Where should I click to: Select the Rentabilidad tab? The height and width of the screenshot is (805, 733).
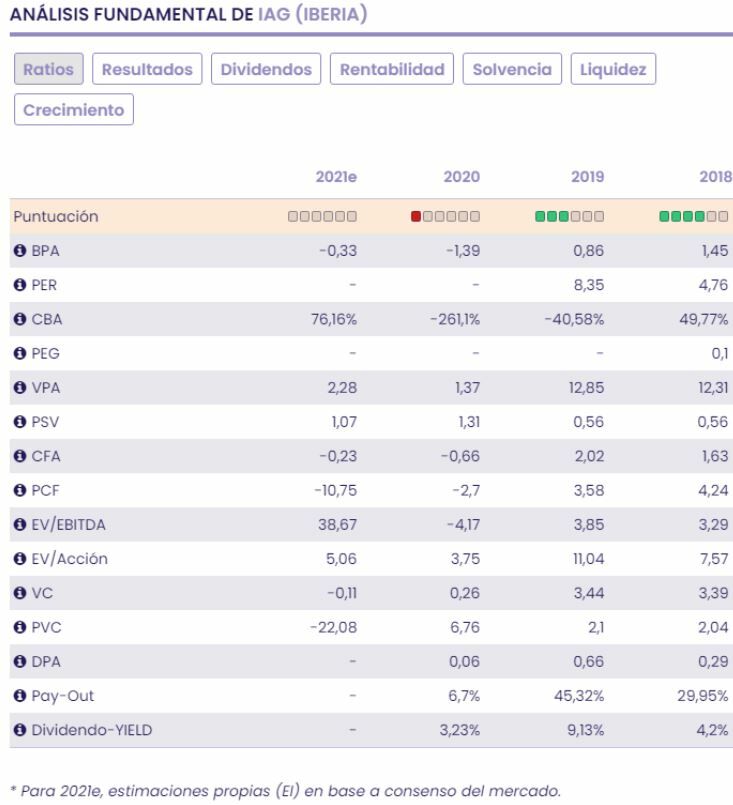tap(392, 69)
